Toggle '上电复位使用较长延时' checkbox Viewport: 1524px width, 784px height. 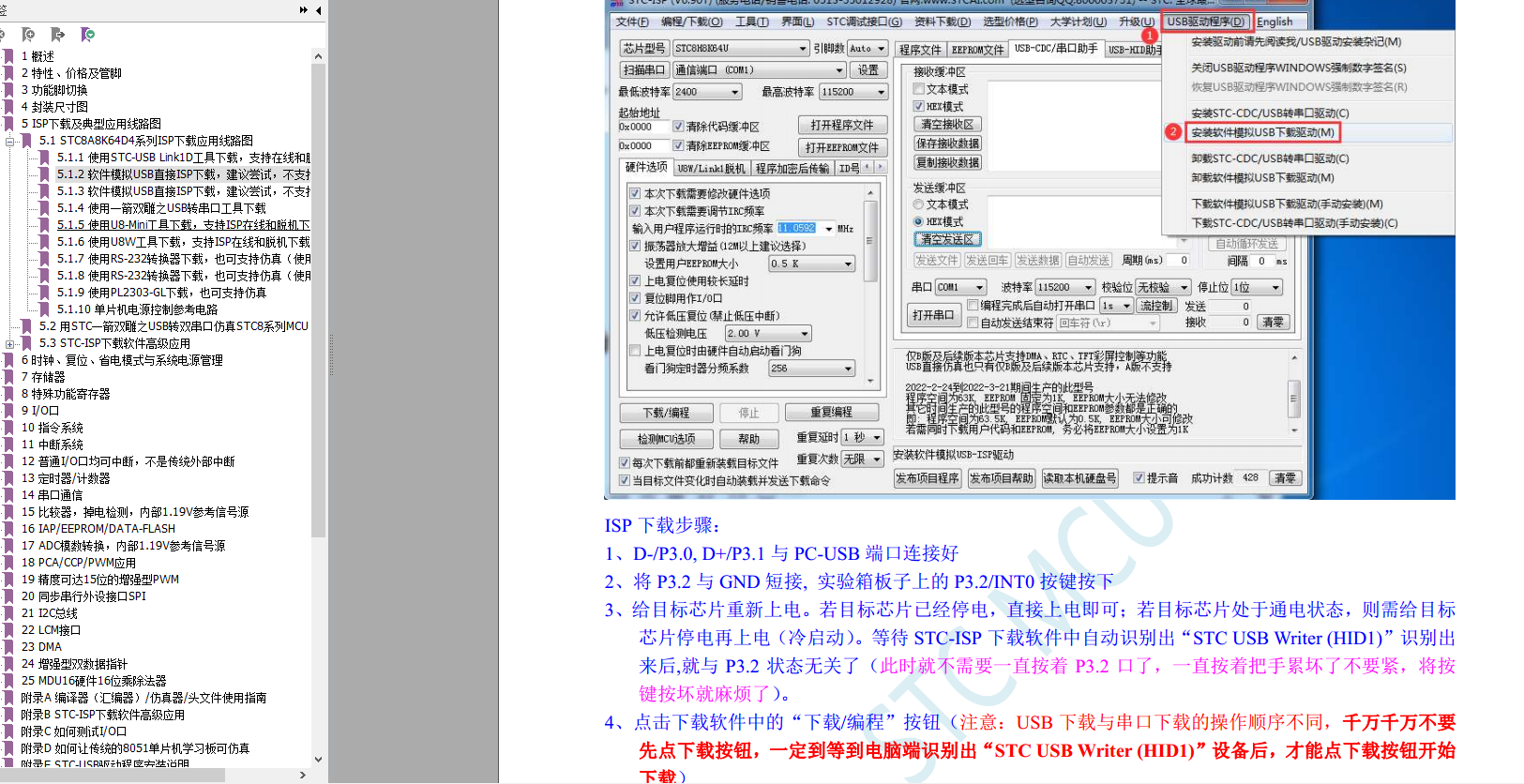pyautogui.click(x=635, y=280)
